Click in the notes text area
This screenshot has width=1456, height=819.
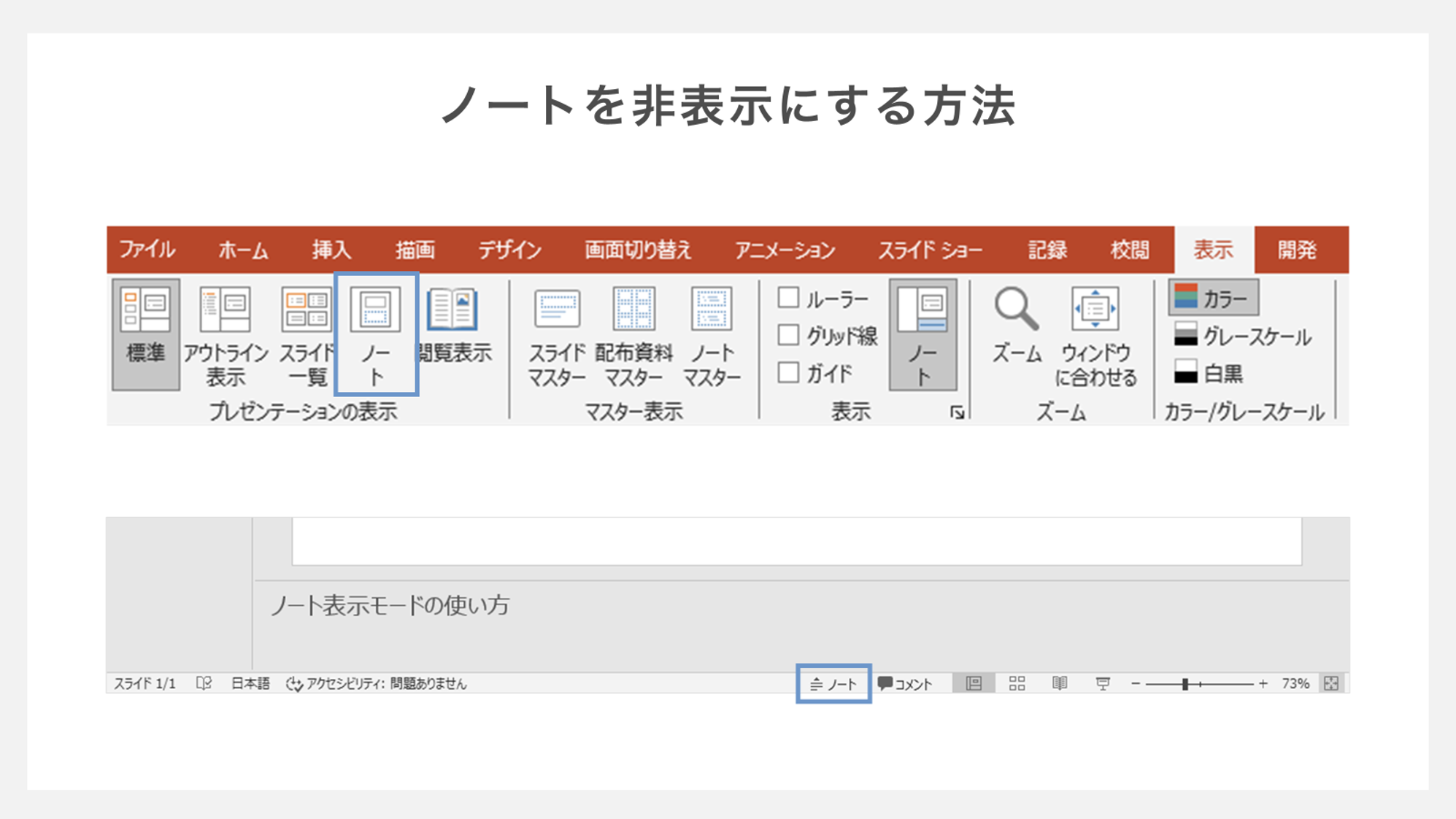point(801,626)
